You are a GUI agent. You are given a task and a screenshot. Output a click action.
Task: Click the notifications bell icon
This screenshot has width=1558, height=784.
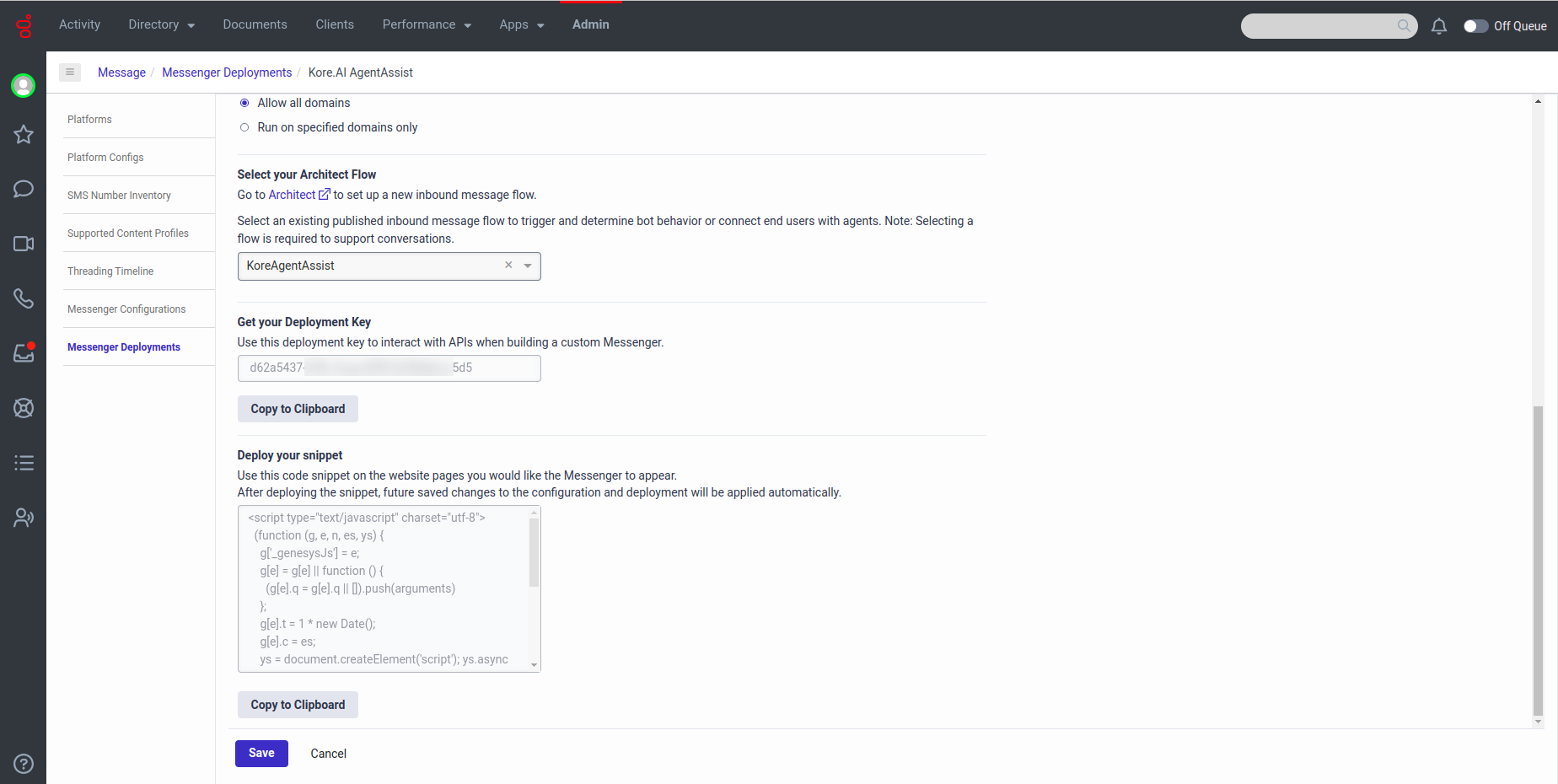pyautogui.click(x=1439, y=26)
